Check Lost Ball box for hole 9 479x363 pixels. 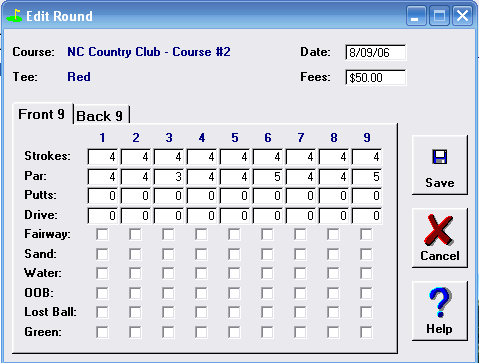coord(366,312)
